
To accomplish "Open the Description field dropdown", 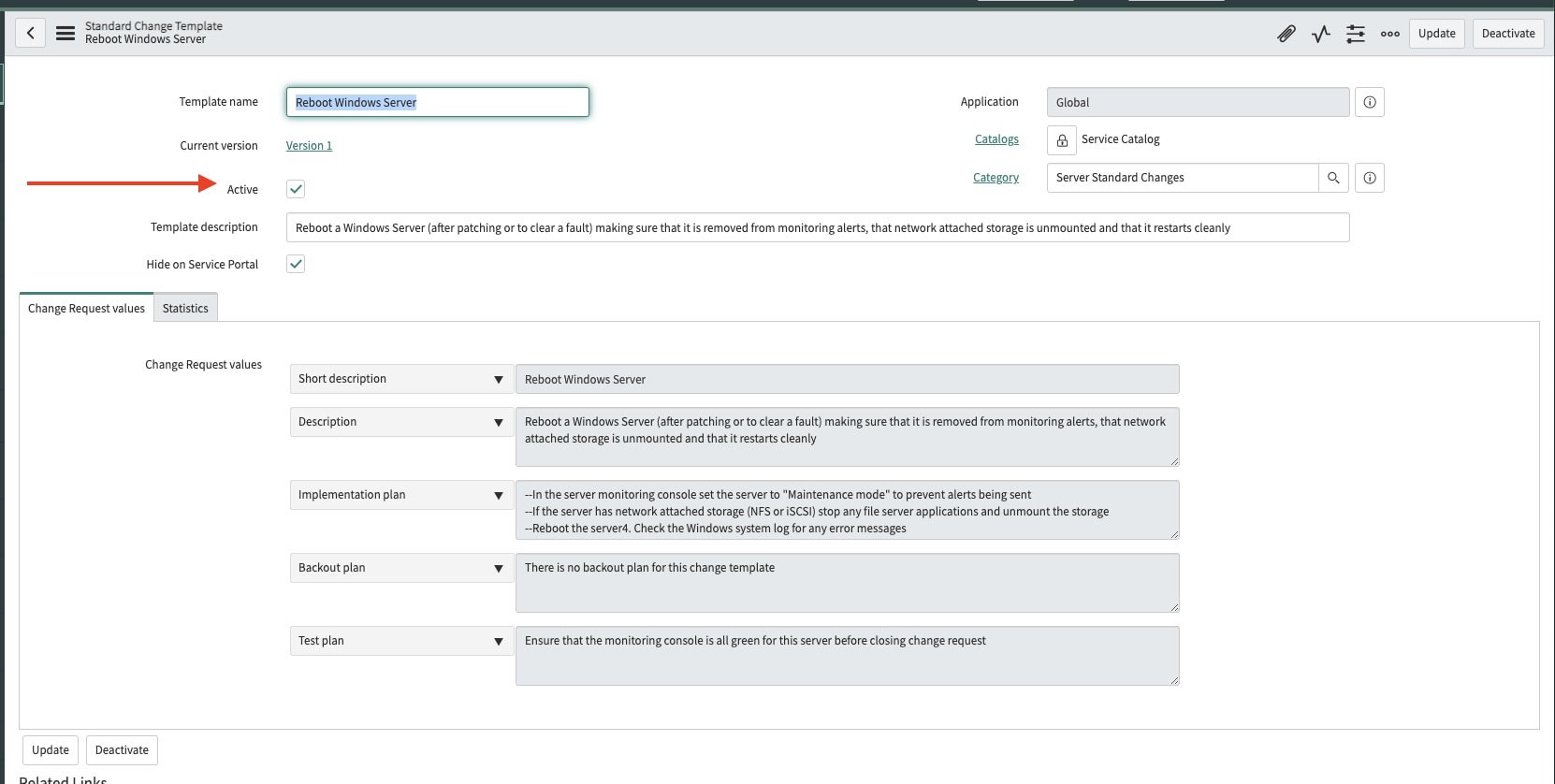I will click(x=401, y=422).
